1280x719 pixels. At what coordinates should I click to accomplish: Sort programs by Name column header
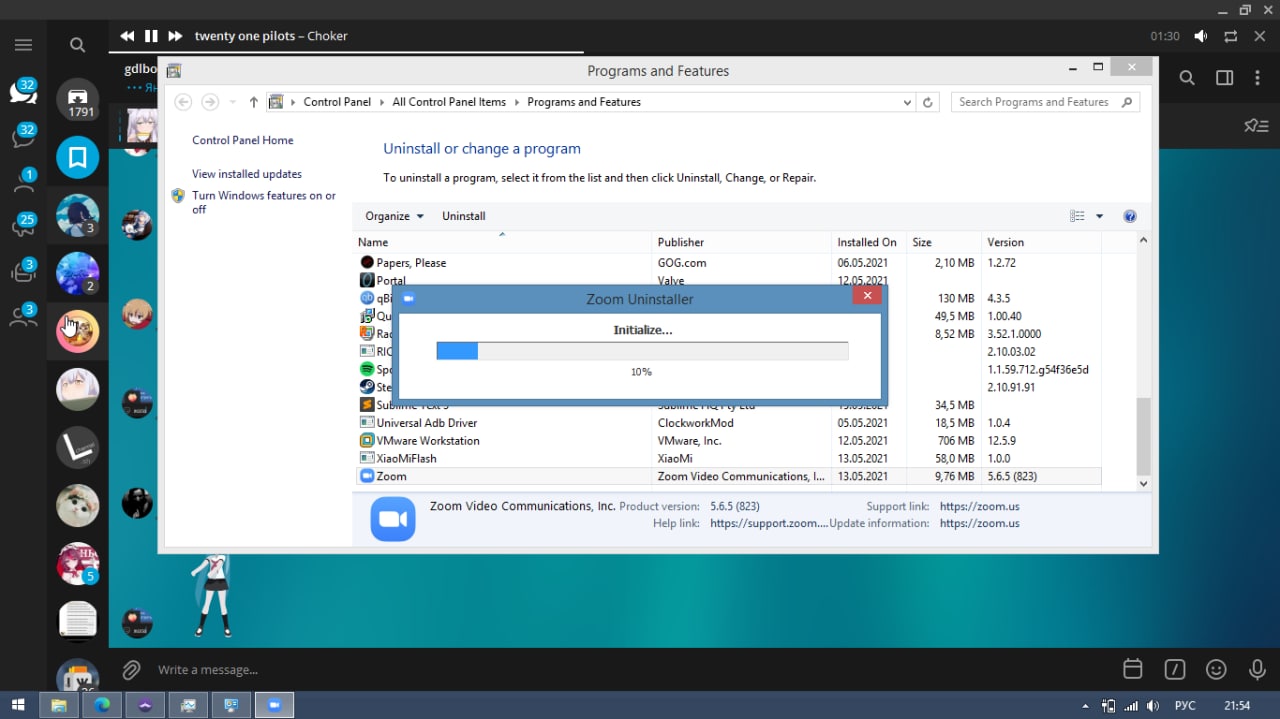point(503,242)
